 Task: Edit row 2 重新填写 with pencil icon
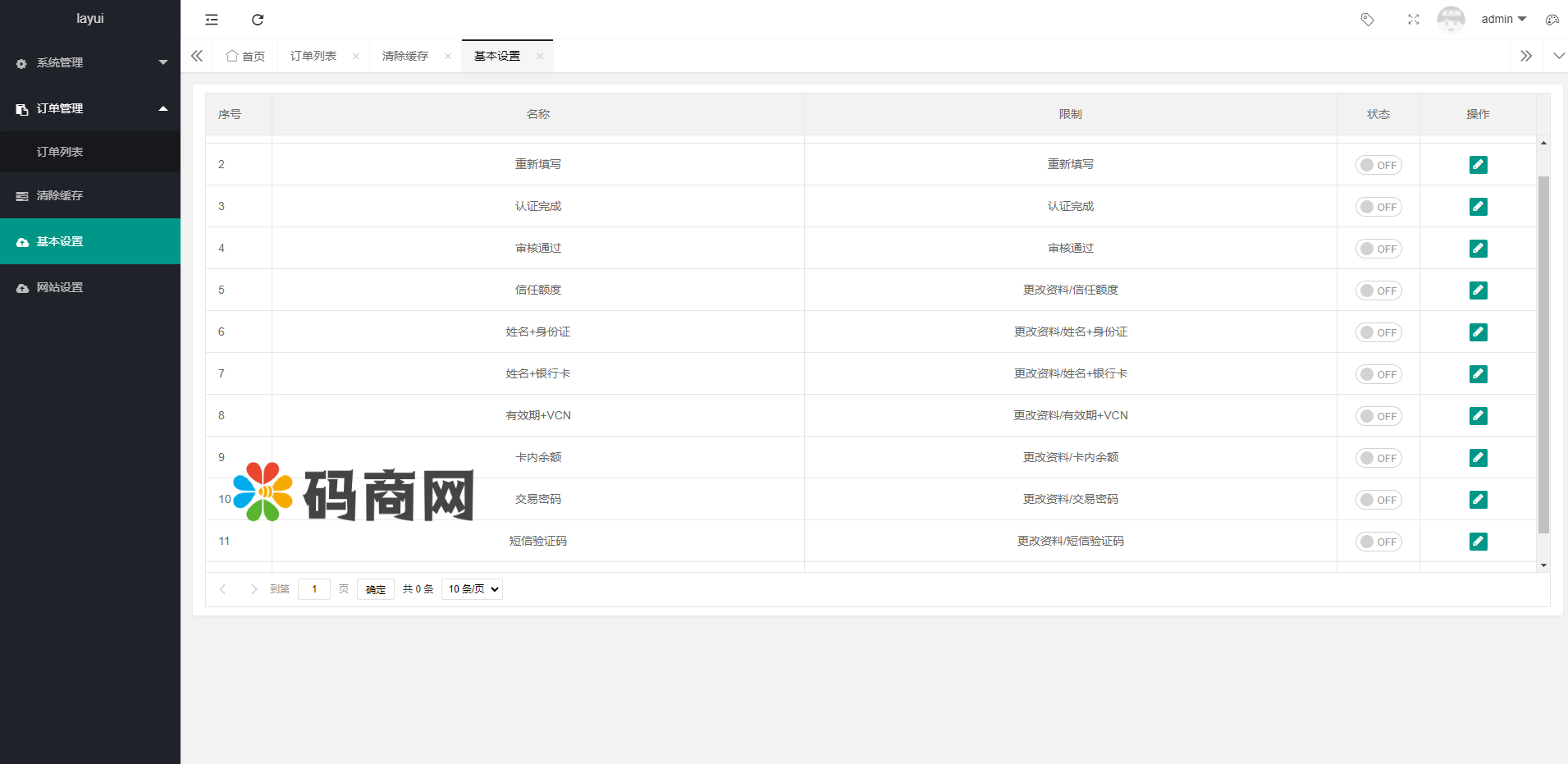pyautogui.click(x=1478, y=165)
